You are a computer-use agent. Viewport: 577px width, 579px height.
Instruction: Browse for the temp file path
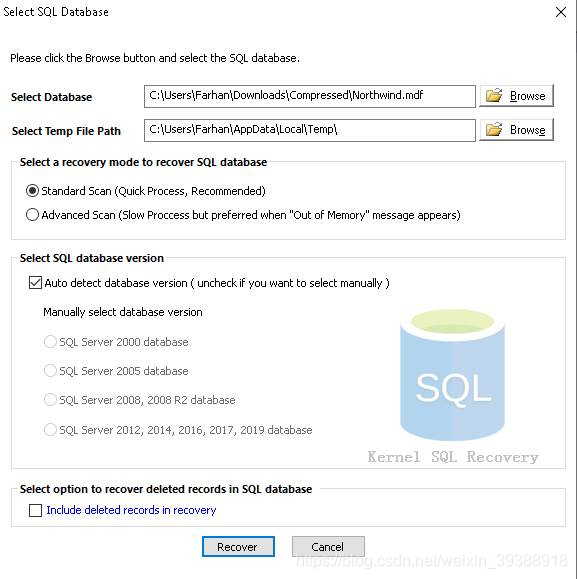click(x=516, y=130)
